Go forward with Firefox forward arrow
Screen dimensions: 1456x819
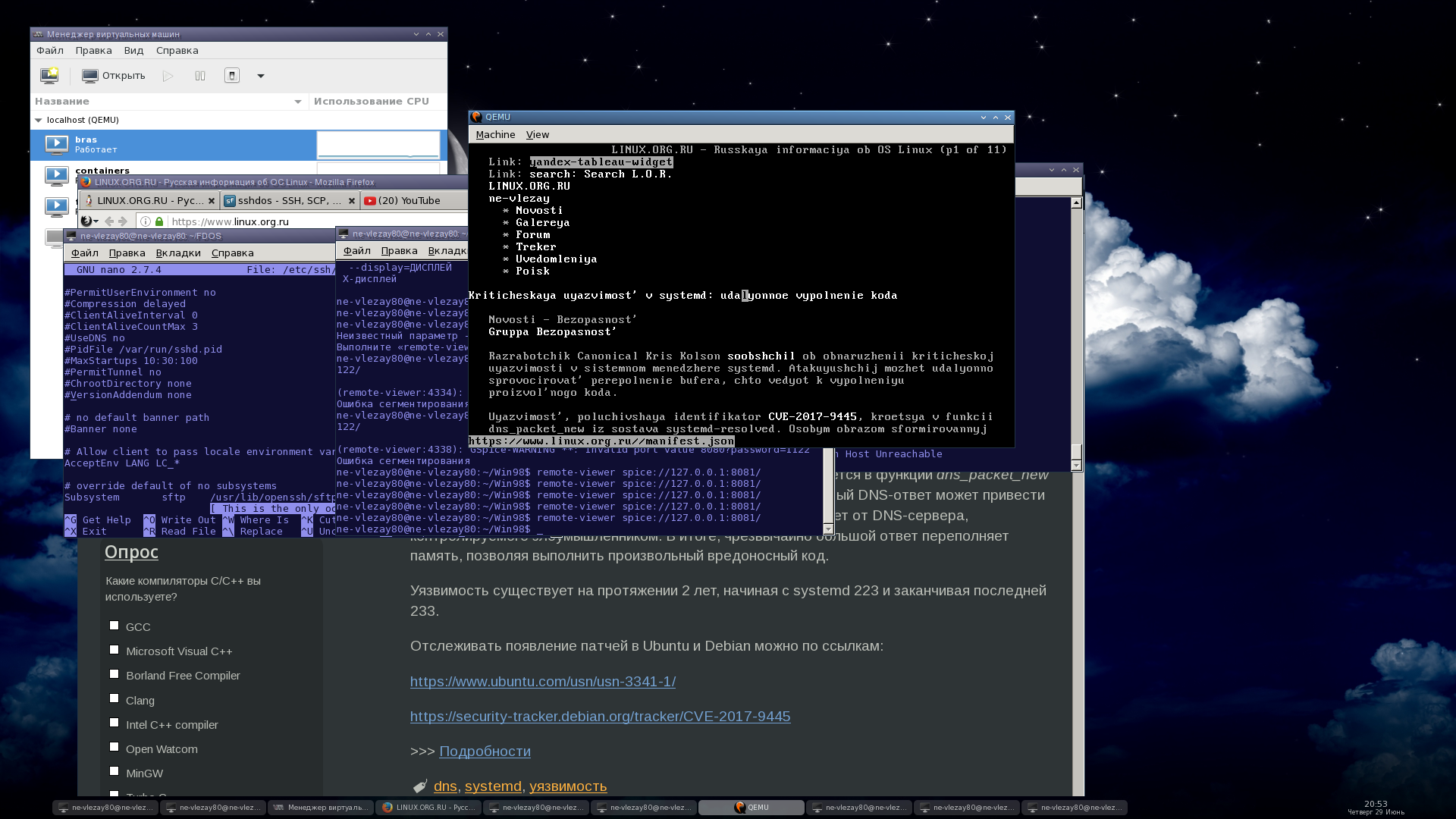pos(123,221)
